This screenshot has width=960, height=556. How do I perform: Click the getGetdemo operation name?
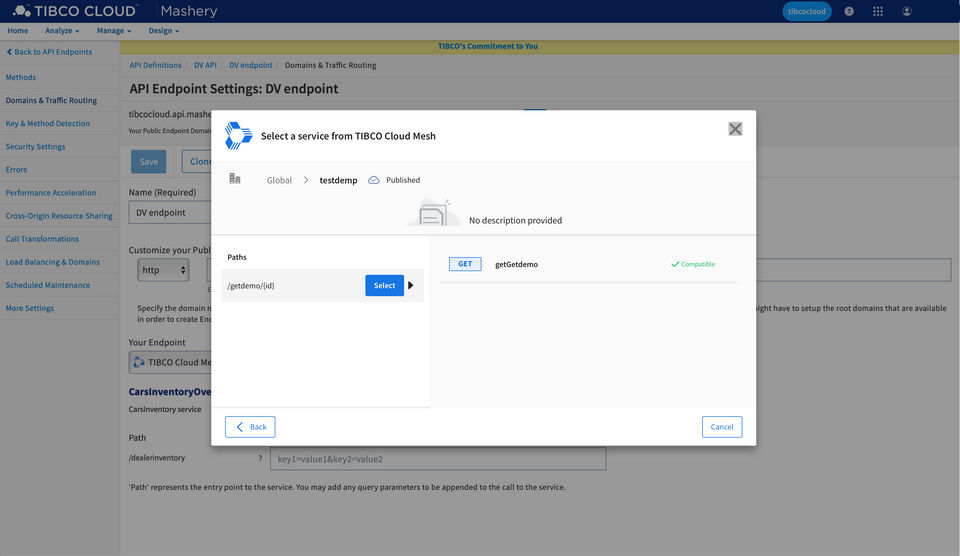click(x=517, y=264)
